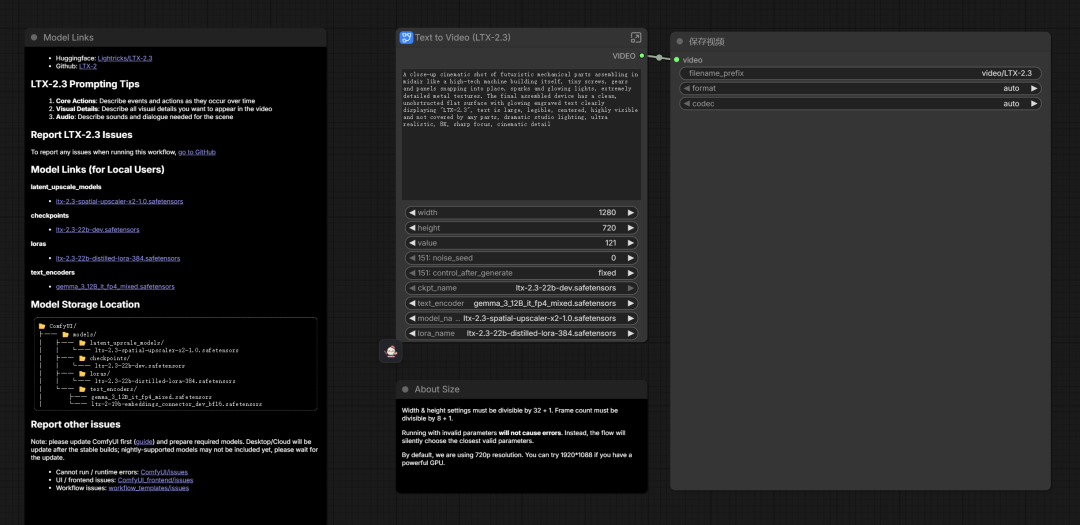This screenshot has height=525, width=1080.
Task: Increase height with right arrow
Action: [x=630, y=227]
